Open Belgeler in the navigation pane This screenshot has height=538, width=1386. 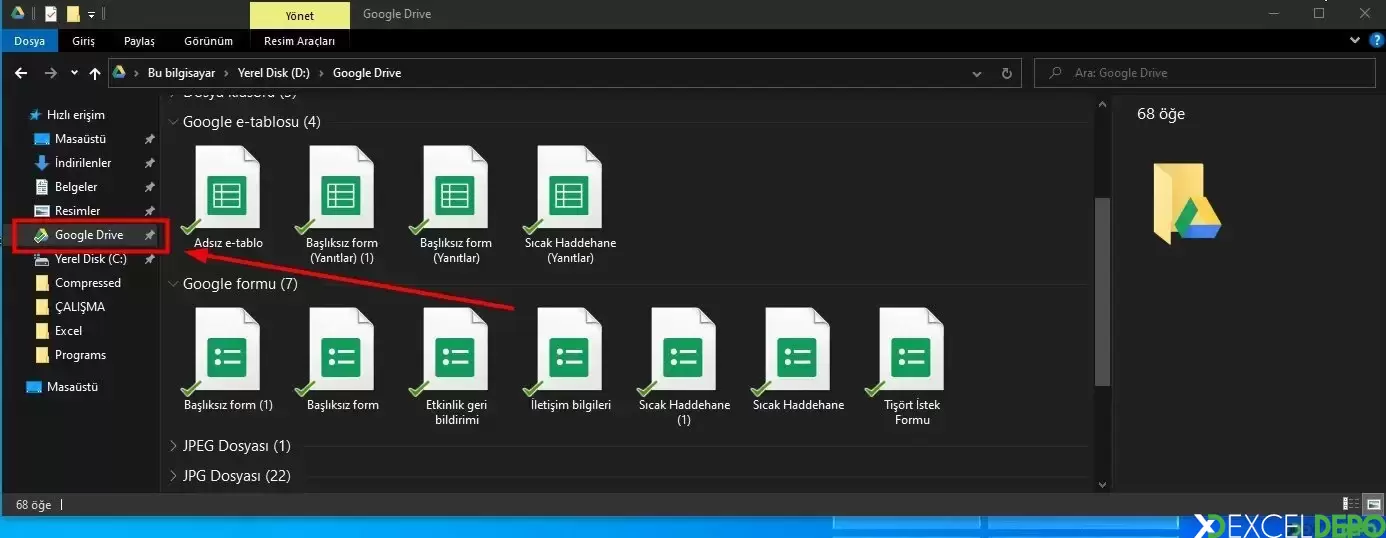[x=76, y=187]
